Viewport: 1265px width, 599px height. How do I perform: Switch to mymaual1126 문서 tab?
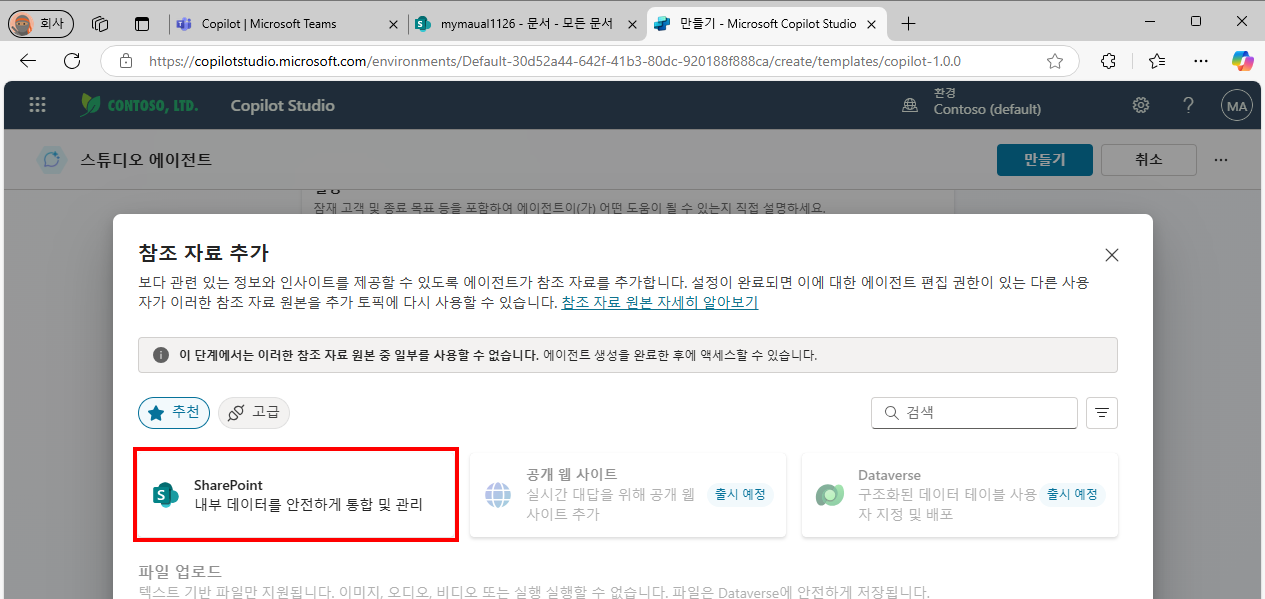point(527,23)
